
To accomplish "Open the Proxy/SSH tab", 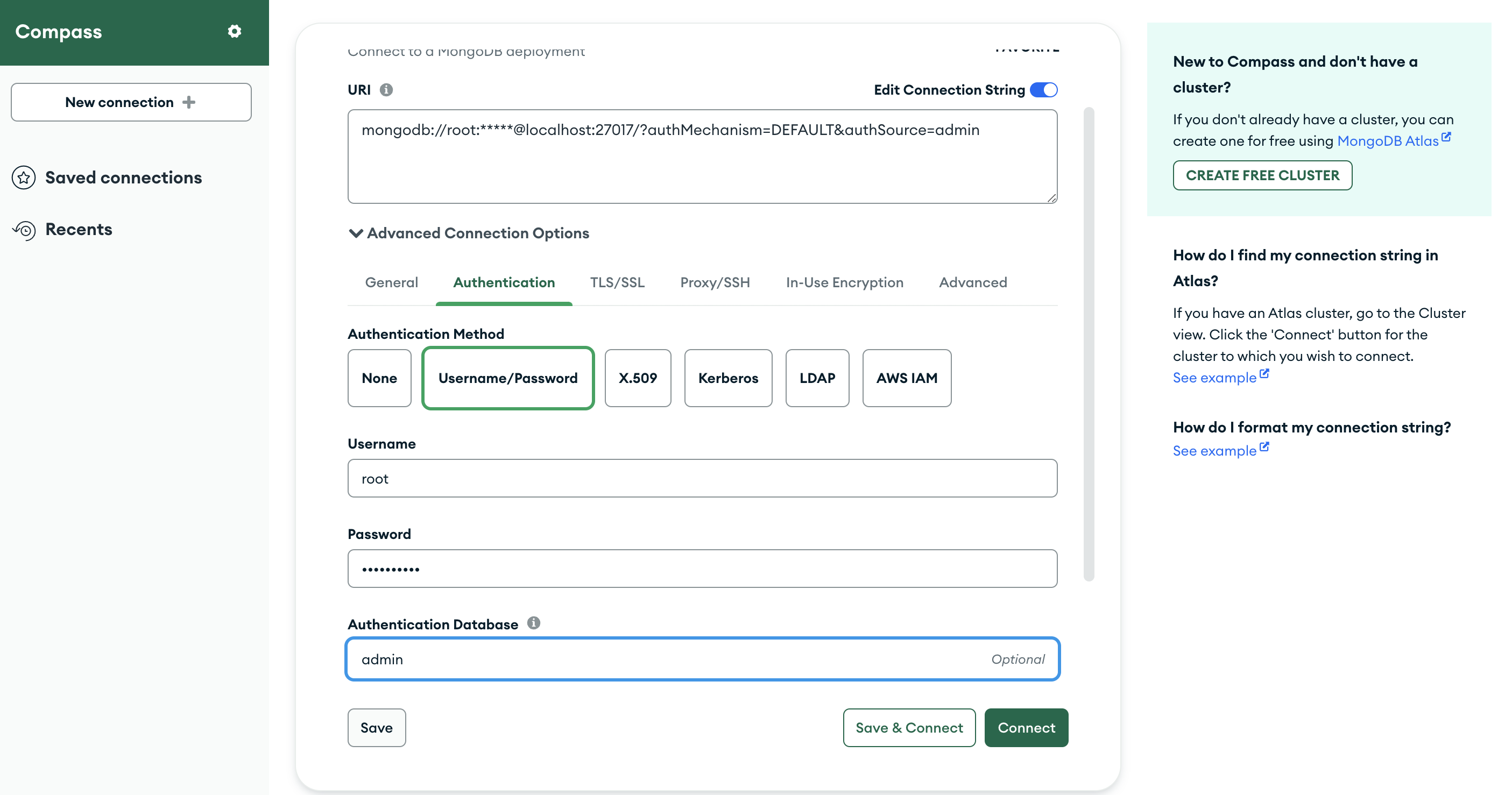I will click(715, 283).
